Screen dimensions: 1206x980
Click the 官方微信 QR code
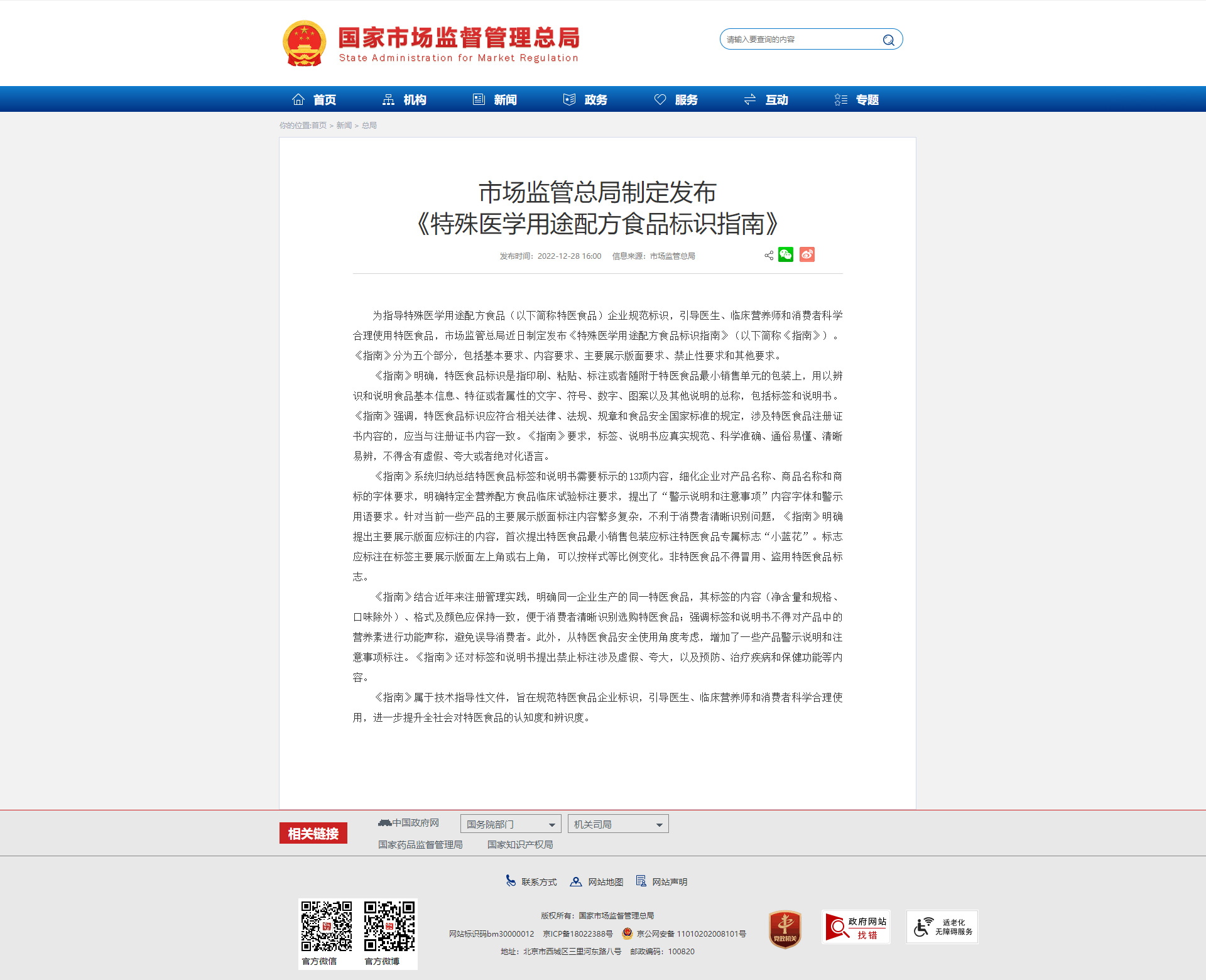click(x=327, y=927)
